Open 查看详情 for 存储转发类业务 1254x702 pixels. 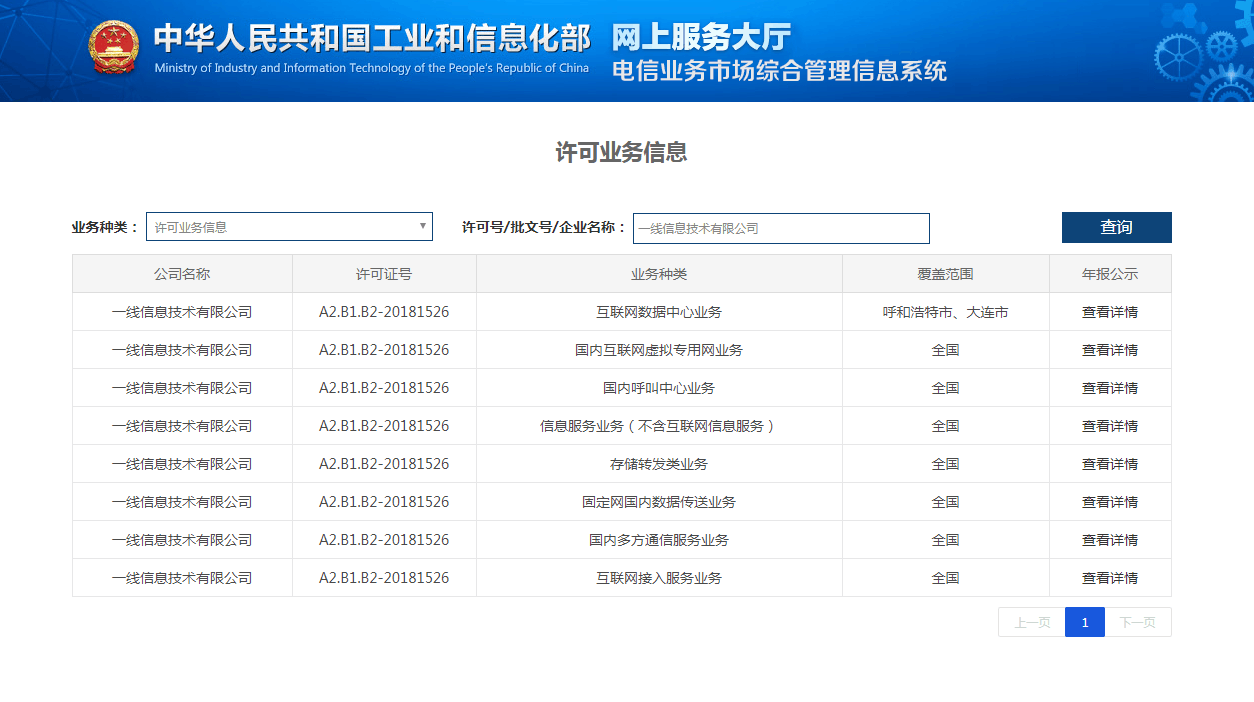pos(1109,464)
